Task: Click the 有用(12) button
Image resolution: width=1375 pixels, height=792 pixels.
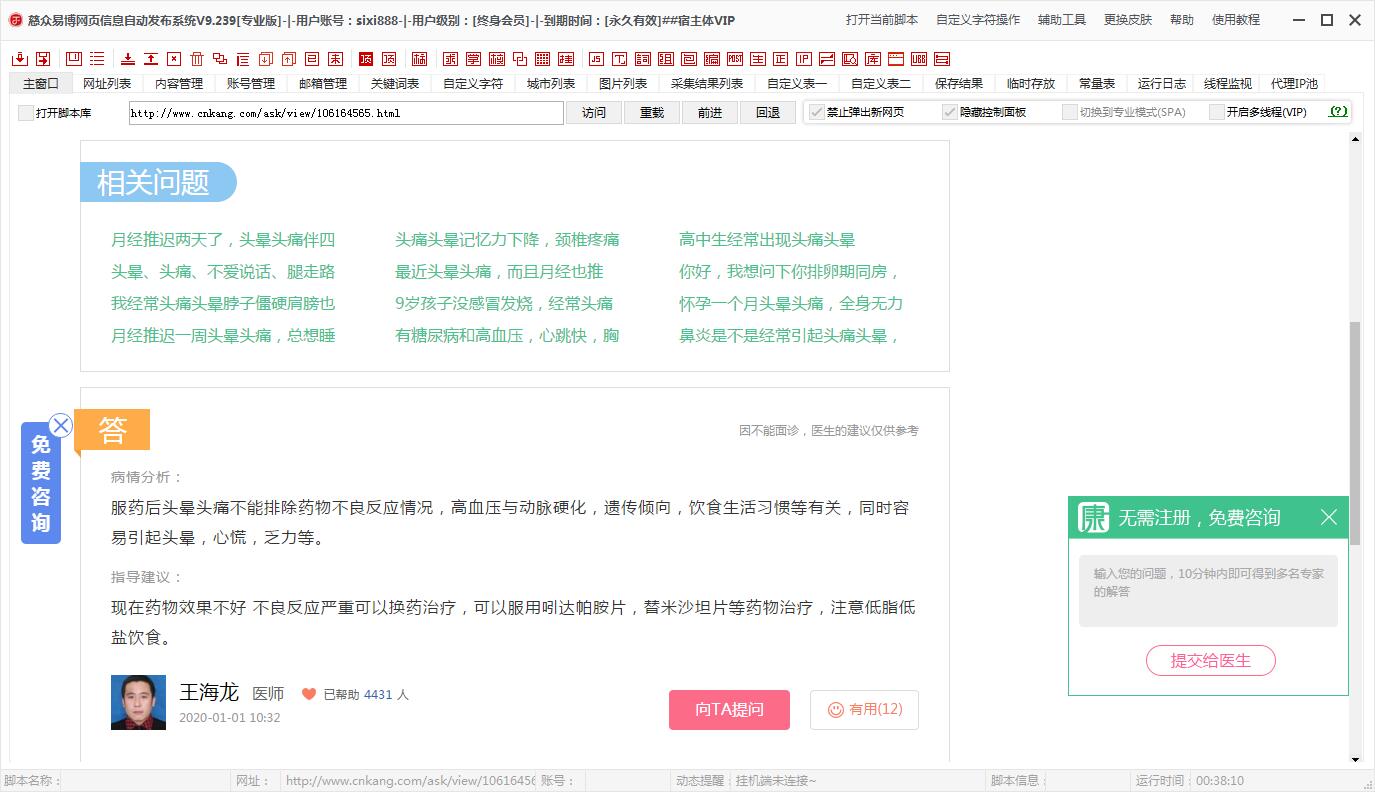Action: click(x=864, y=710)
